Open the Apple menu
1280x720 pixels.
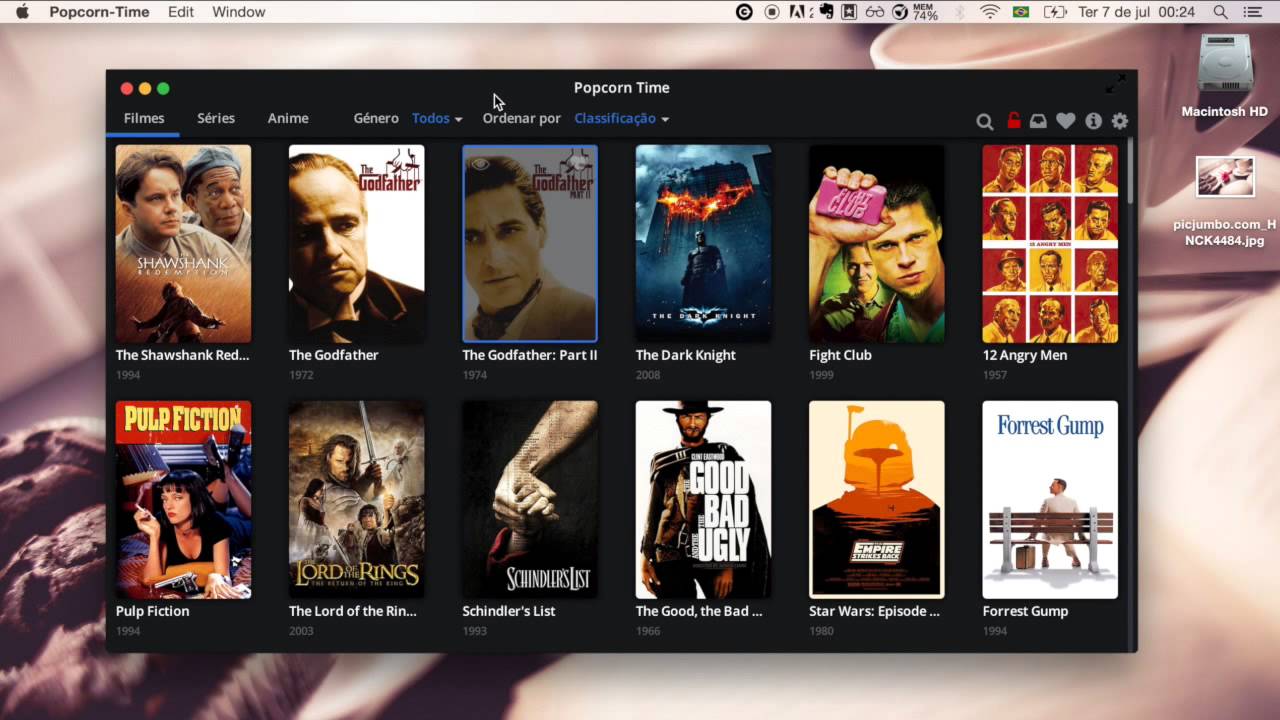23,12
